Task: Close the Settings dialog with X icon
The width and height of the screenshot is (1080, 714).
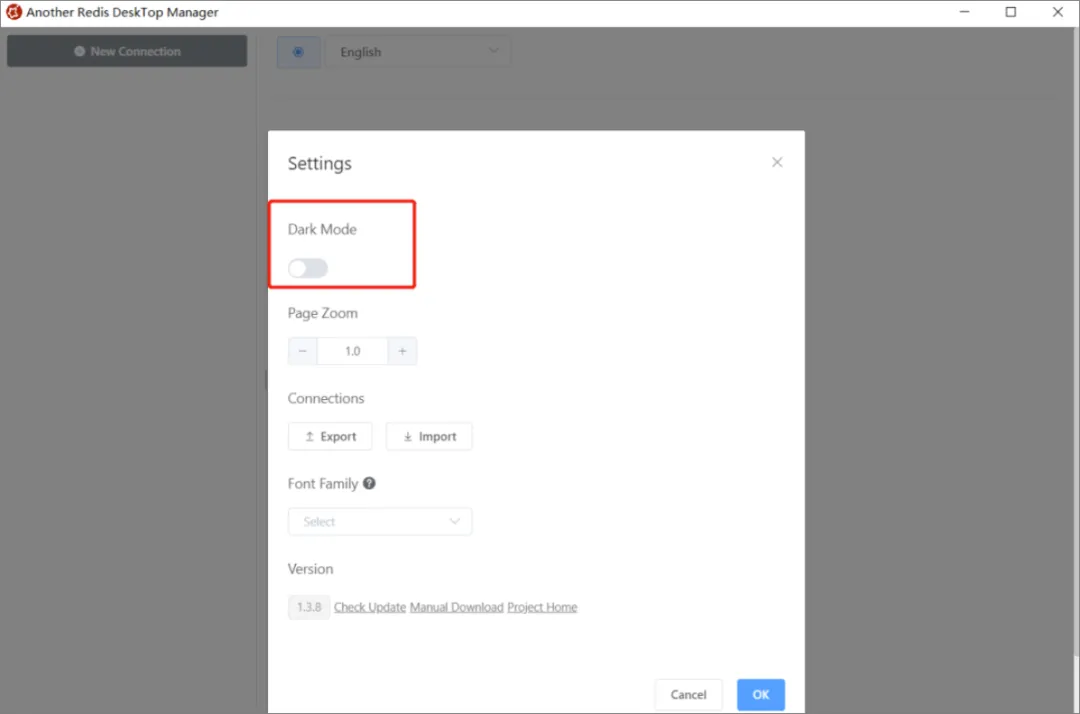Action: click(777, 162)
